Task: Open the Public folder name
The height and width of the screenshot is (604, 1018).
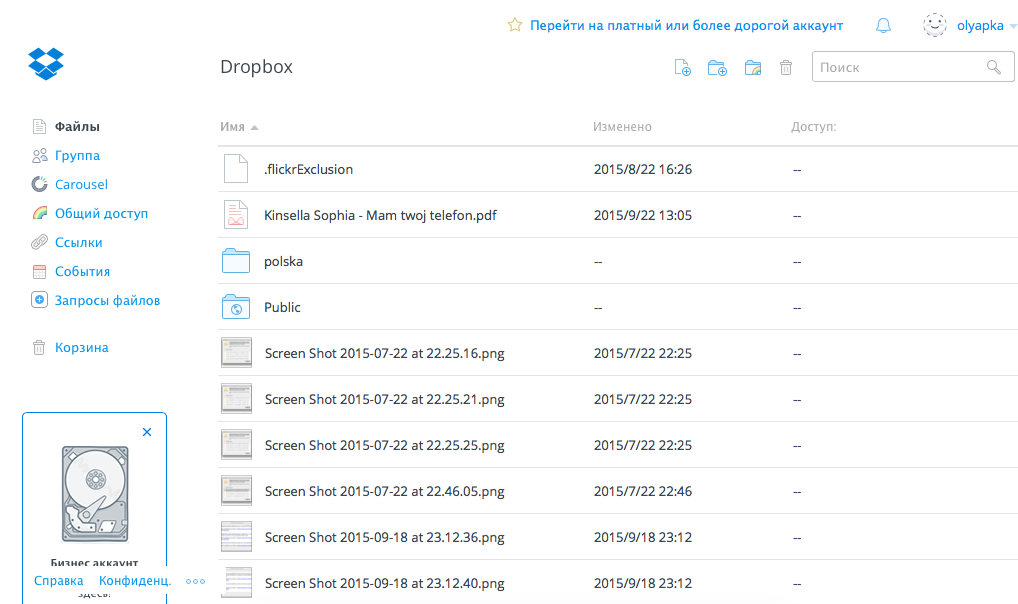Action: coord(282,307)
